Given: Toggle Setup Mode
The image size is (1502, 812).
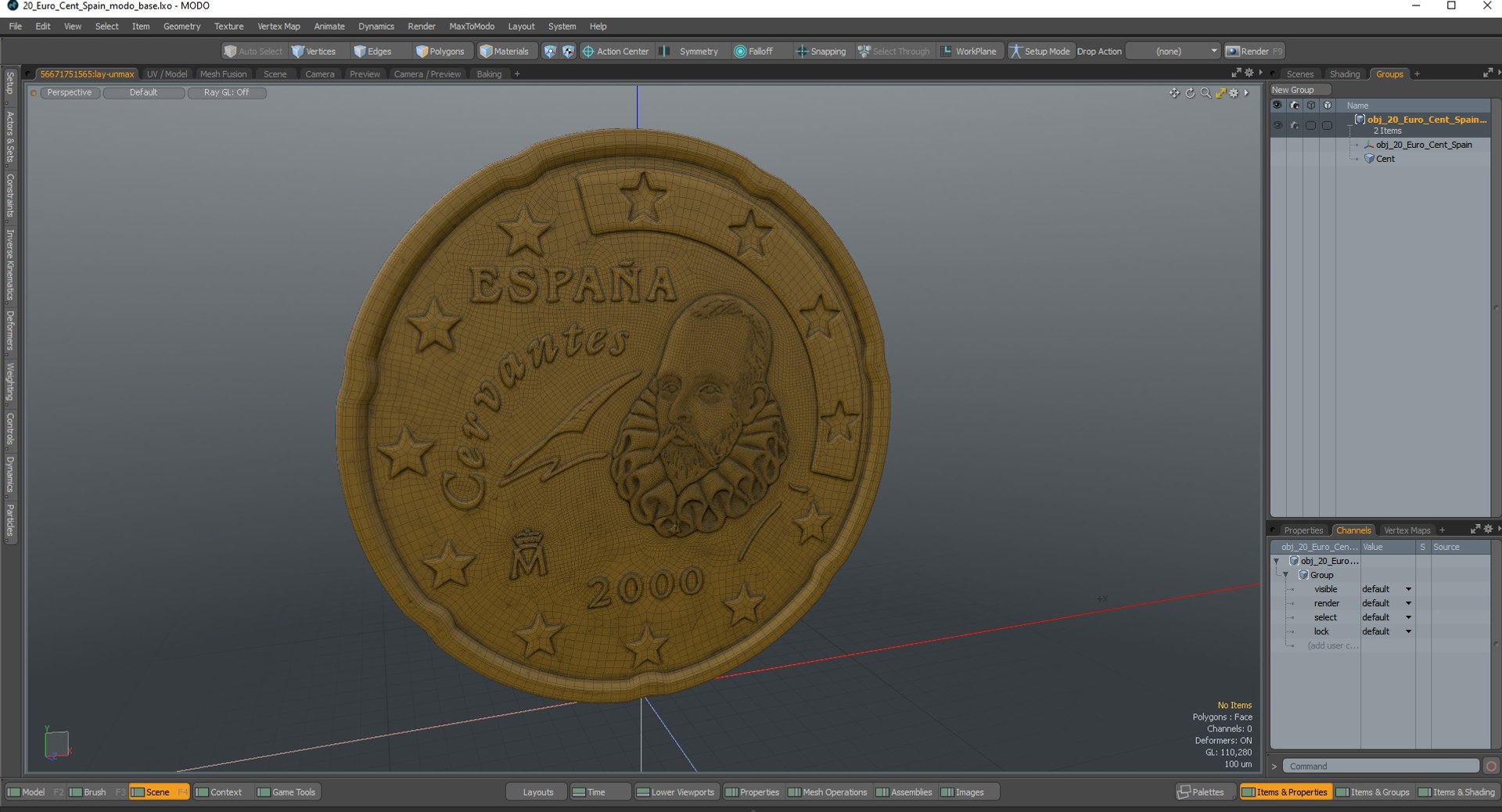Looking at the screenshot, I should pos(1040,51).
